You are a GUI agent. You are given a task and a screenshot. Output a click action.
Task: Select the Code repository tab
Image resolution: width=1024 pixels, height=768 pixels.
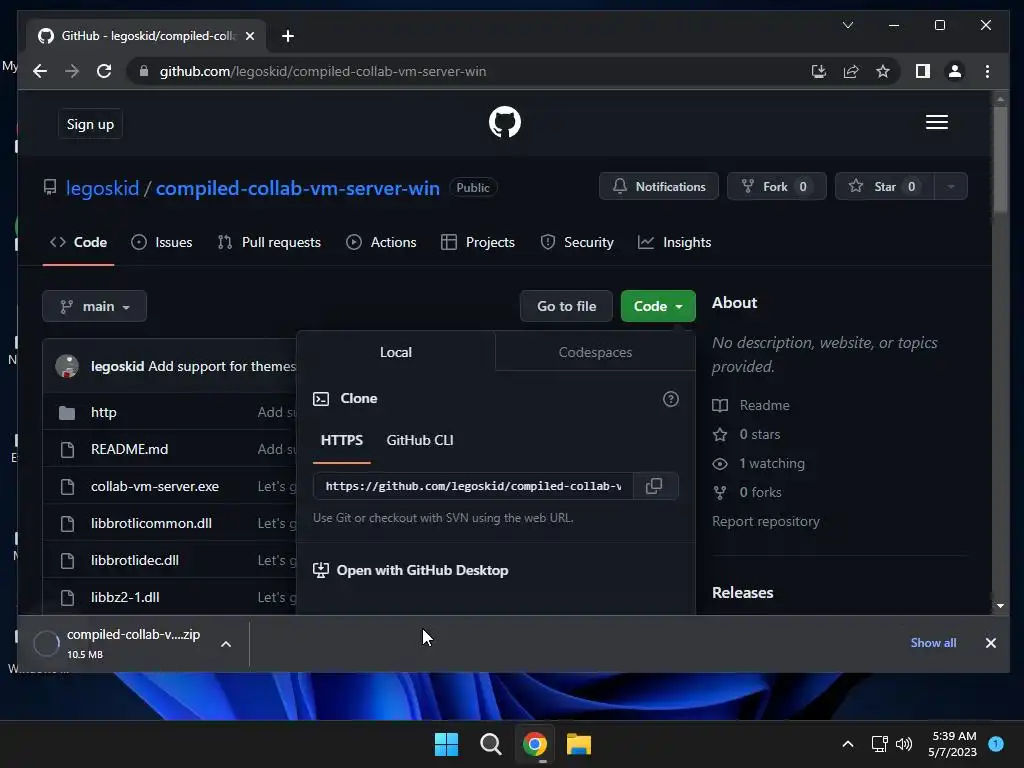pos(78,242)
